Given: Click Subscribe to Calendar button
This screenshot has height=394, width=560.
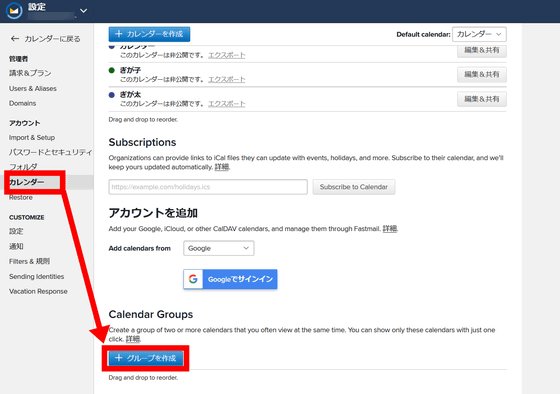Looking at the screenshot, I should click(x=354, y=187).
